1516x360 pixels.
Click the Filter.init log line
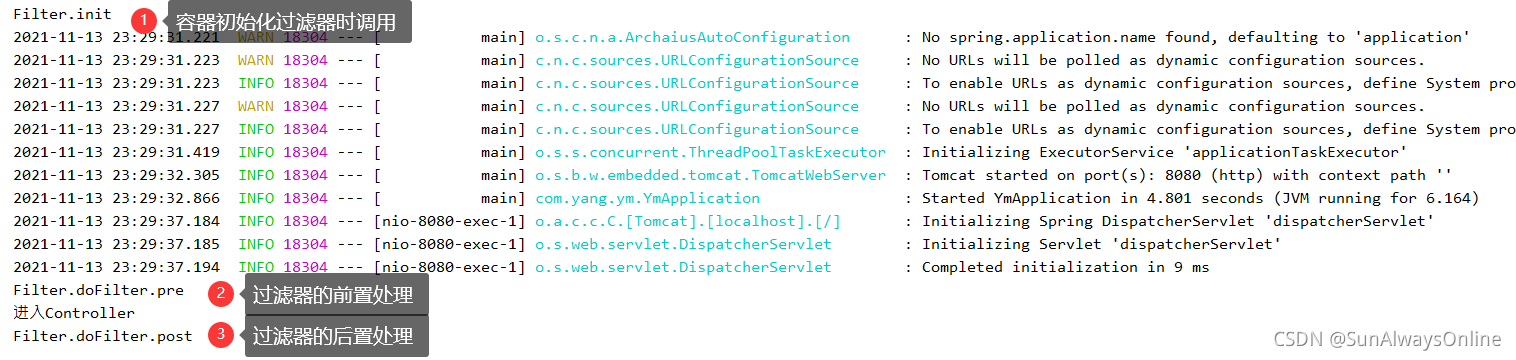pyautogui.click(x=63, y=15)
